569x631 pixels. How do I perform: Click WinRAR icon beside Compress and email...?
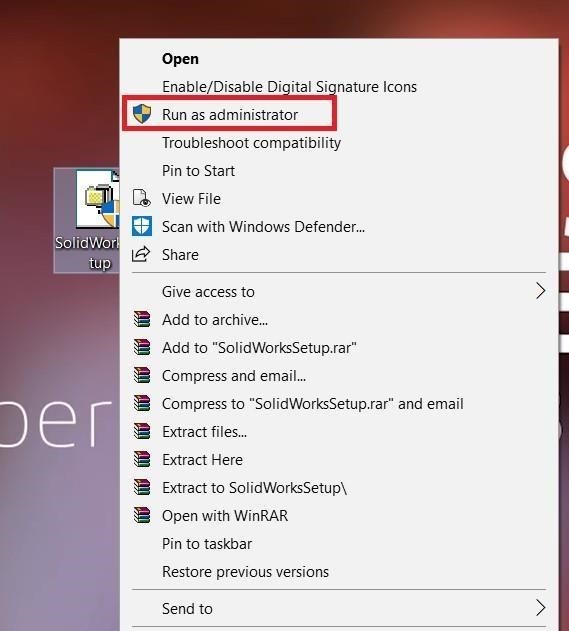pos(142,375)
